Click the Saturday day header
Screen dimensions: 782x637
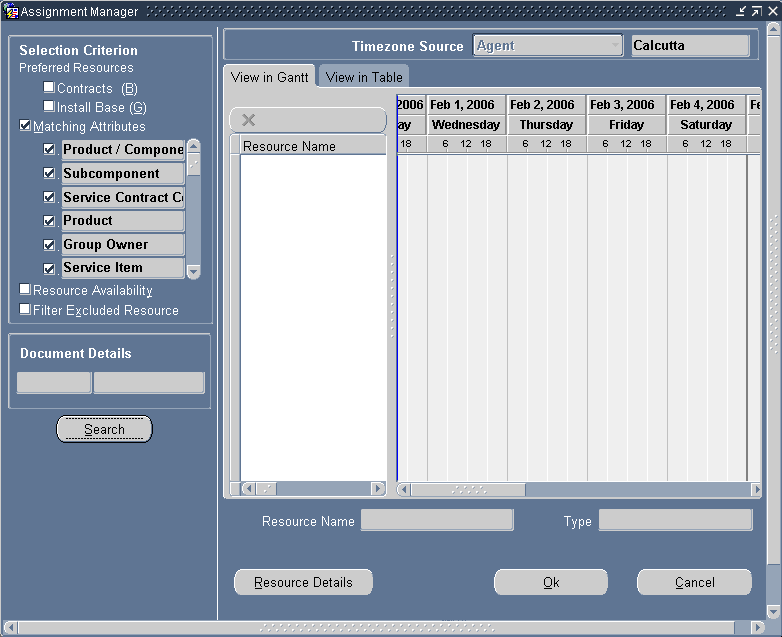pos(706,125)
